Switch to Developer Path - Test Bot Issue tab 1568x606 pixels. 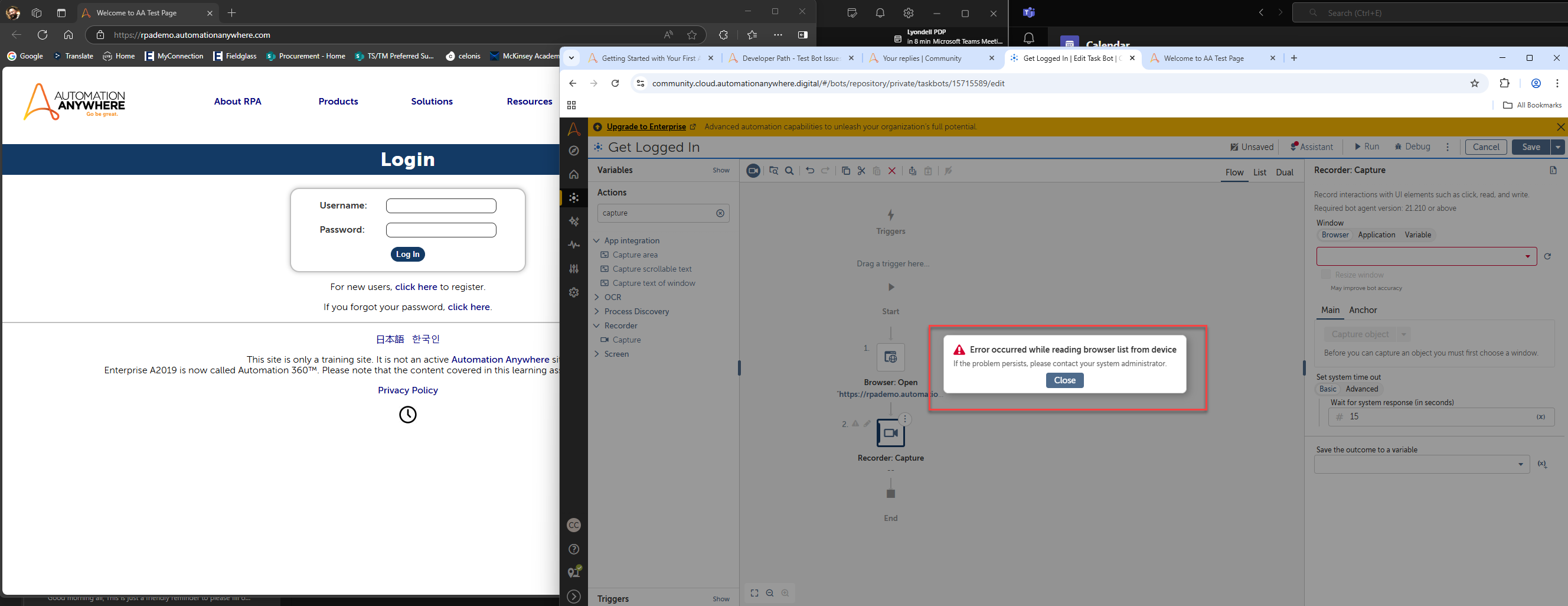(x=789, y=58)
